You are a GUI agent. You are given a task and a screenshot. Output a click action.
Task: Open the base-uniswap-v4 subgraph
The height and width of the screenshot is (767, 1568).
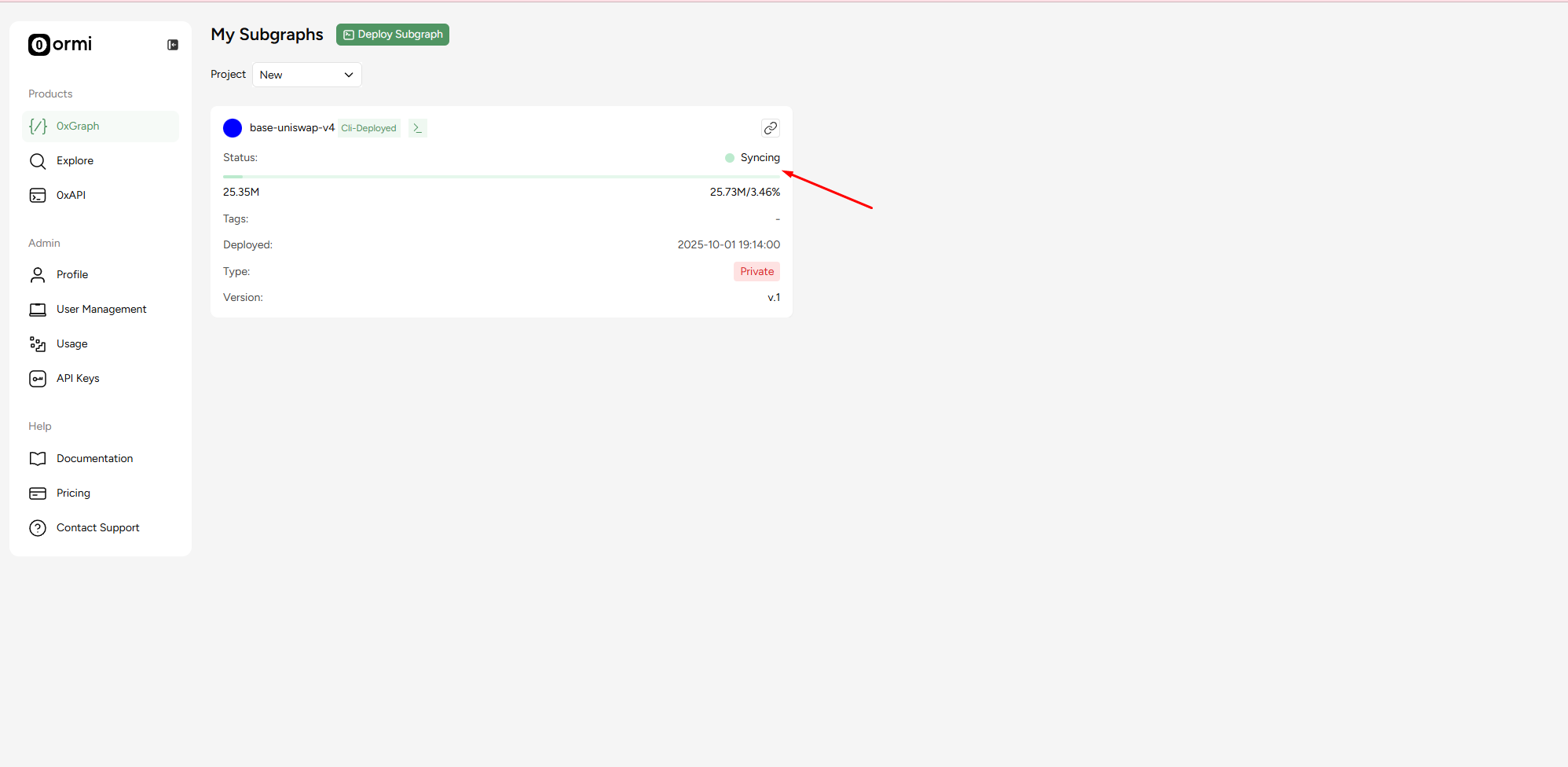pos(292,128)
